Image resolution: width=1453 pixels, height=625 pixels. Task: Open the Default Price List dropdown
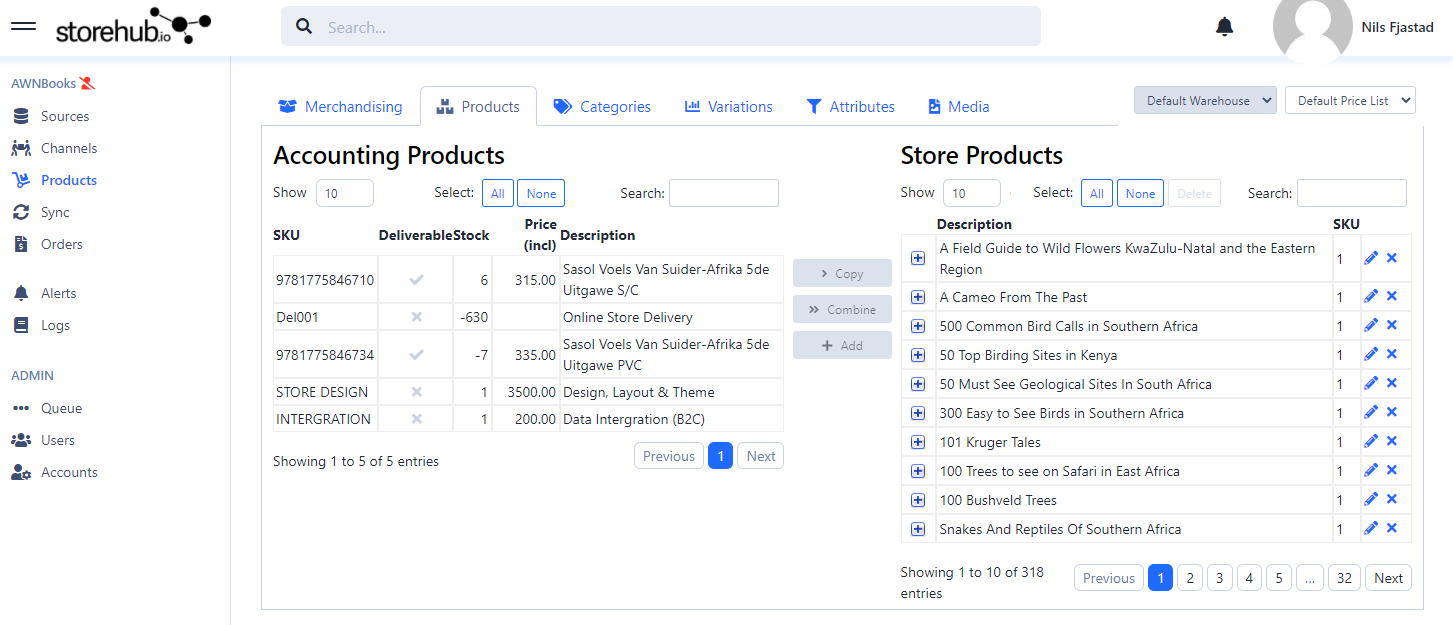(1350, 100)
